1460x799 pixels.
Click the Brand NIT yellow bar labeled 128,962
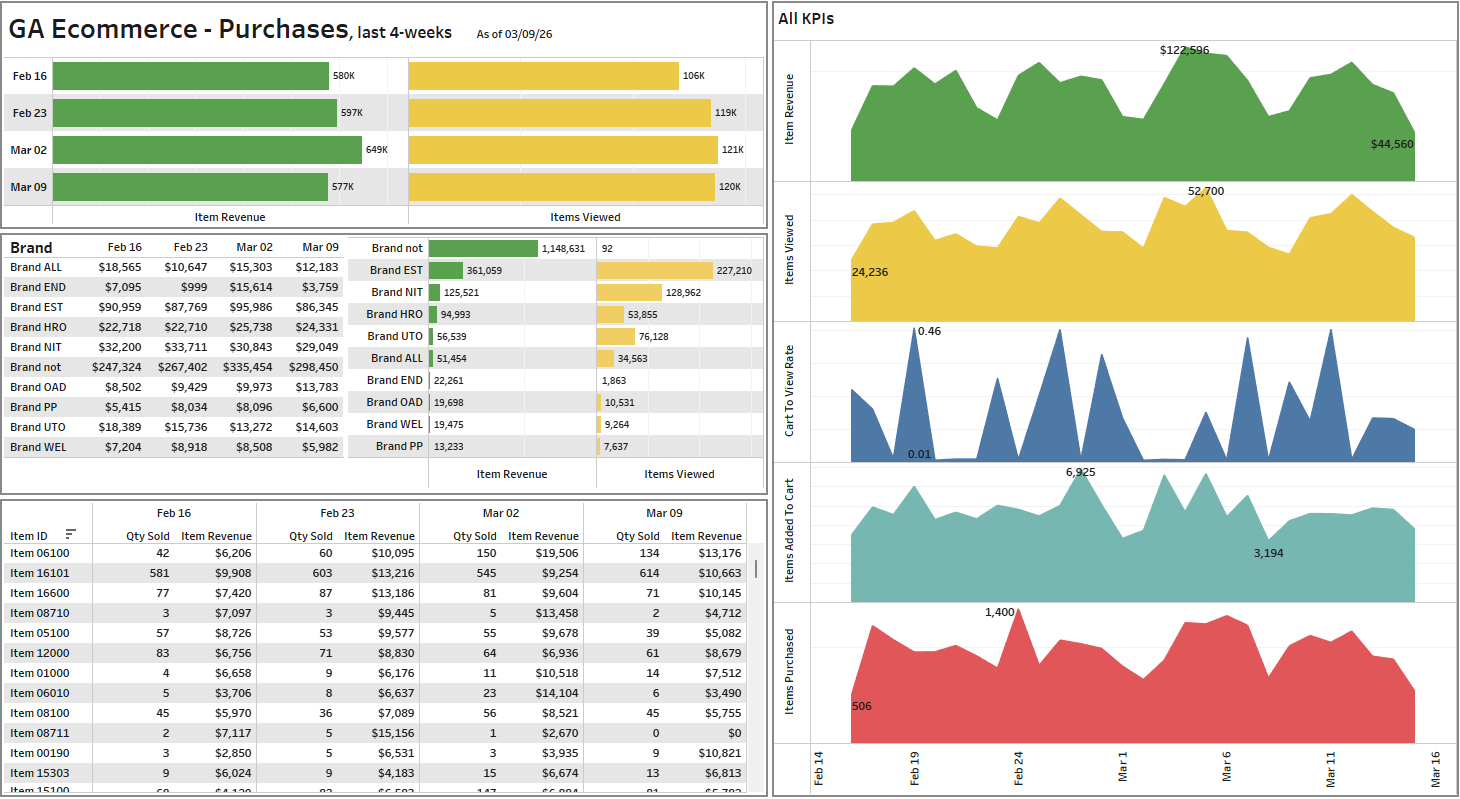[629, 292]
